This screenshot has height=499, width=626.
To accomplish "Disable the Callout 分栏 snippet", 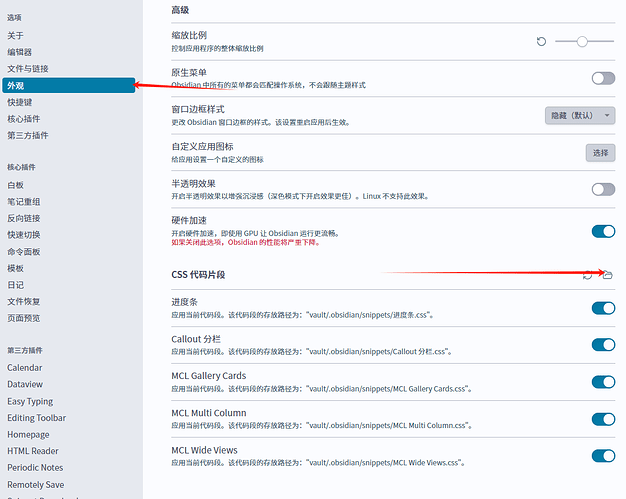I will pos(603,345).
